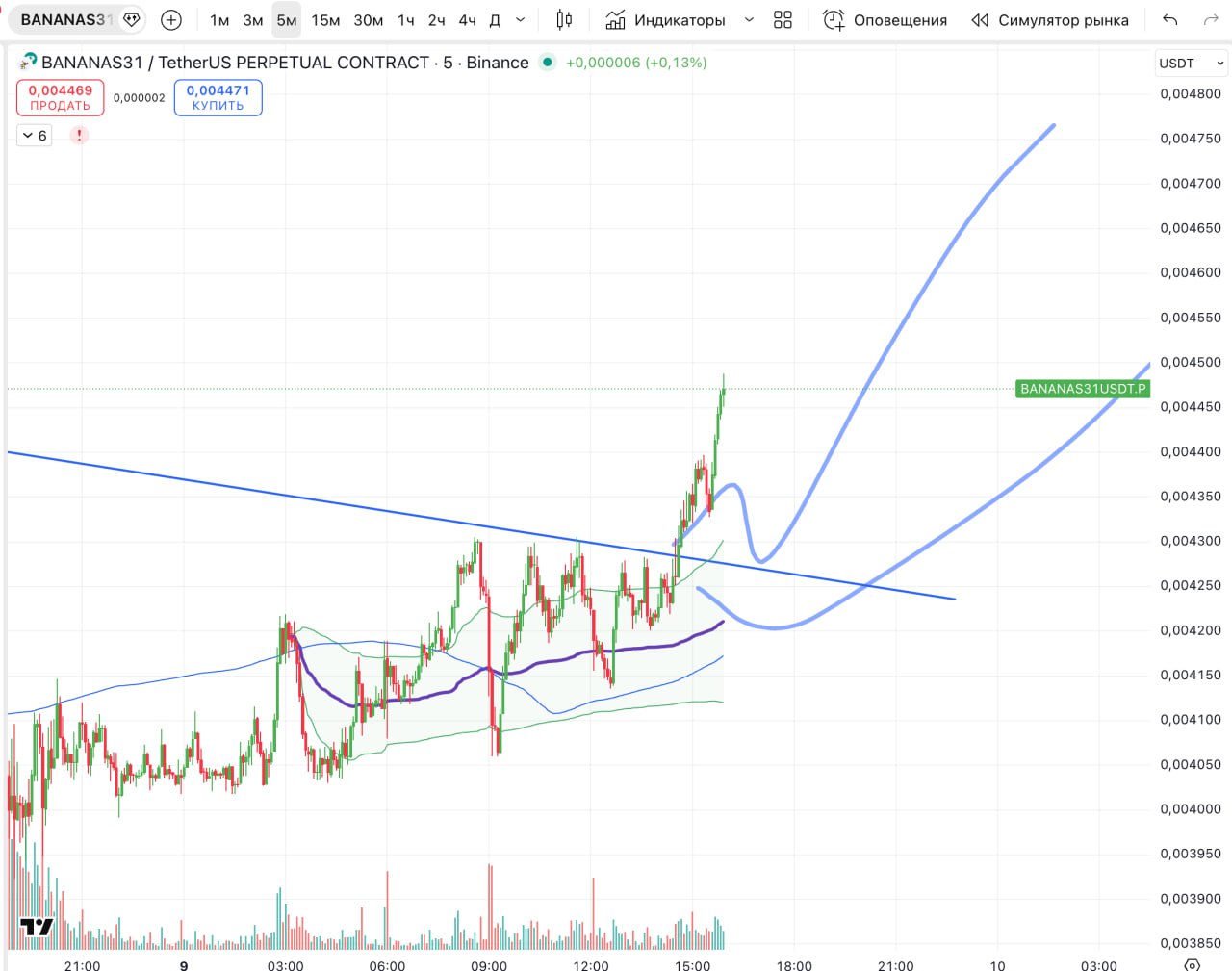1232x971 pixels.
Task: Switch to the 4ч timeframe
Action: click(x=468, y=19)
